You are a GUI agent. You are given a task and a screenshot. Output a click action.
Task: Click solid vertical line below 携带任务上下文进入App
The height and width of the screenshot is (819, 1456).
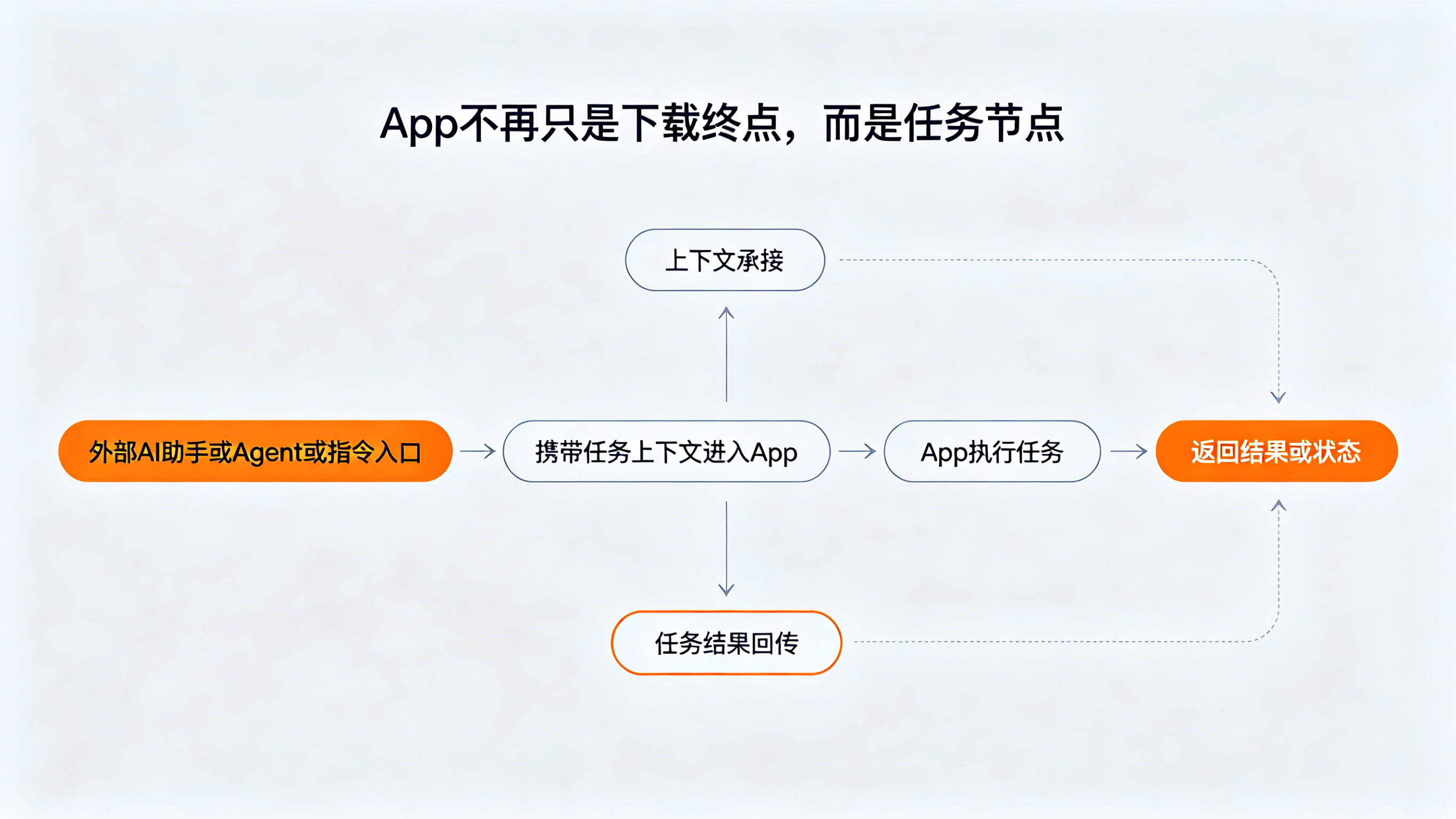point(726,543)
